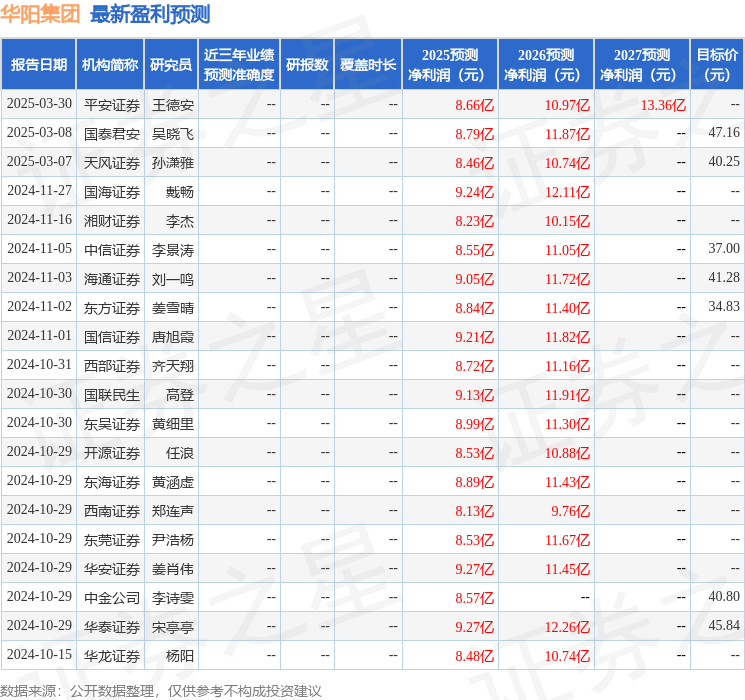745x700 pixels.
Task: Click 东莞证券 institution cell
Action: 112,540
